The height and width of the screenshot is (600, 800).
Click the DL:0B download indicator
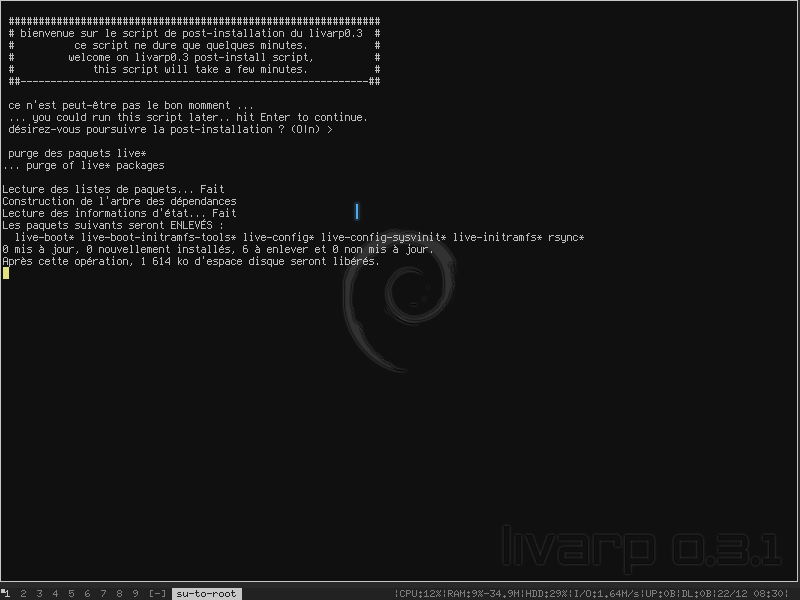coord(697,593)
